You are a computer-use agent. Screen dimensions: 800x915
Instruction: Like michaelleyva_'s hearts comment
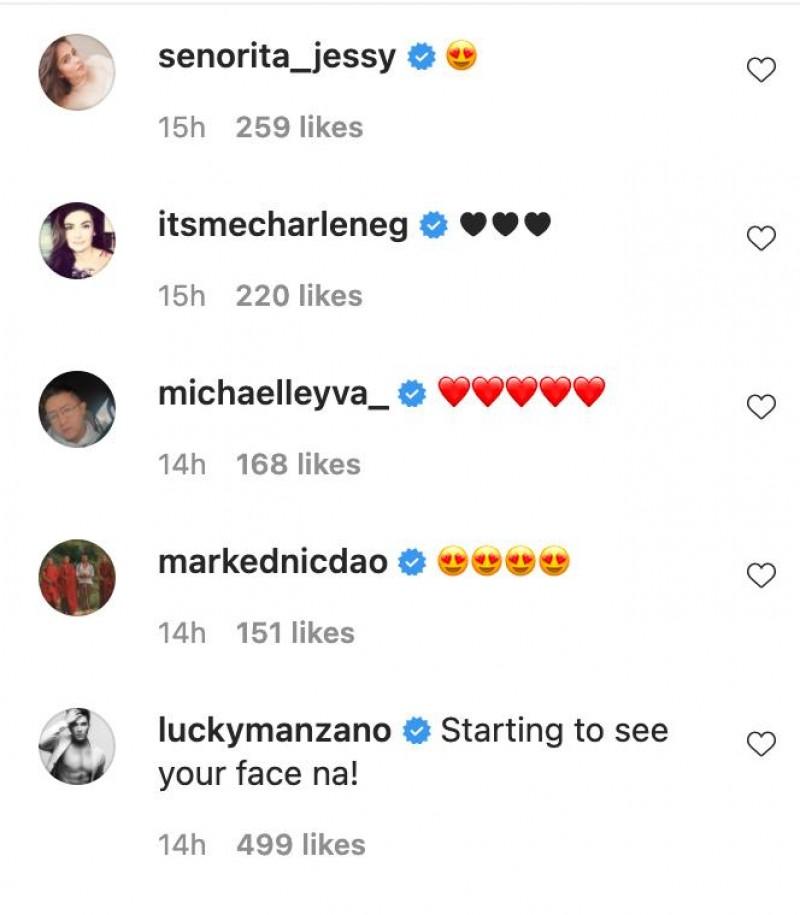762,407
